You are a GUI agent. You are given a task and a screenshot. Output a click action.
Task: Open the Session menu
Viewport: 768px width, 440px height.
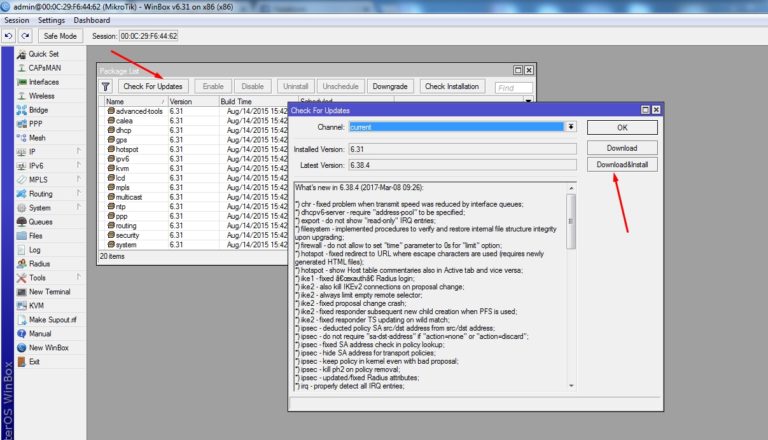[x=17, y=20]
